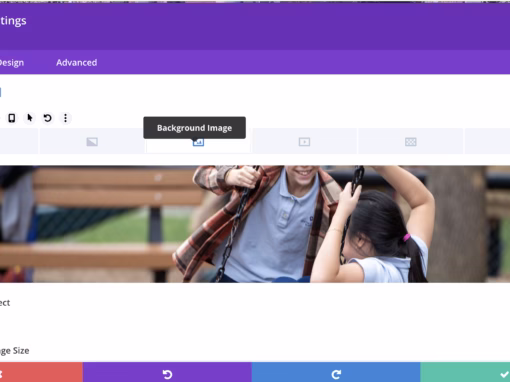Click the hover mode cursor icon
The width and height of the screenshot is (510, 382).
click(30, 118)
